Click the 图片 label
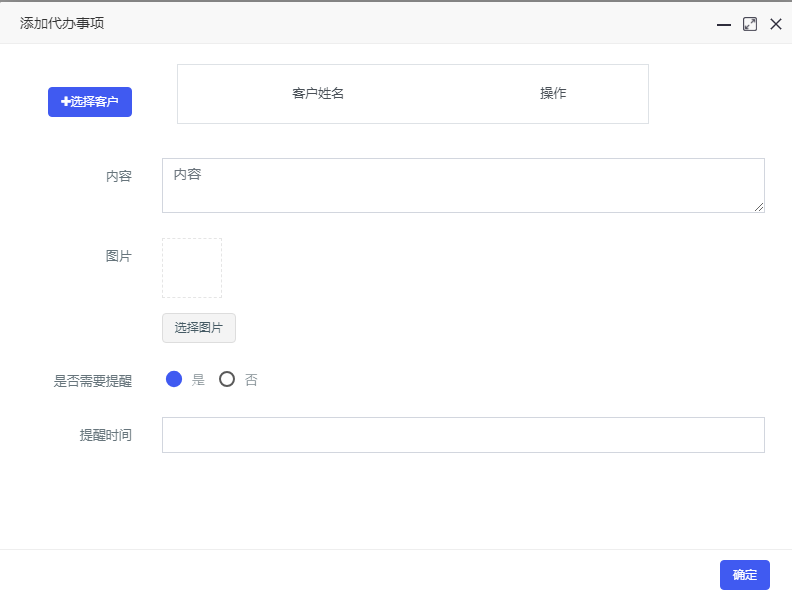Image resolution: width=792 pixels, height=599 pixels. (119, 256)
